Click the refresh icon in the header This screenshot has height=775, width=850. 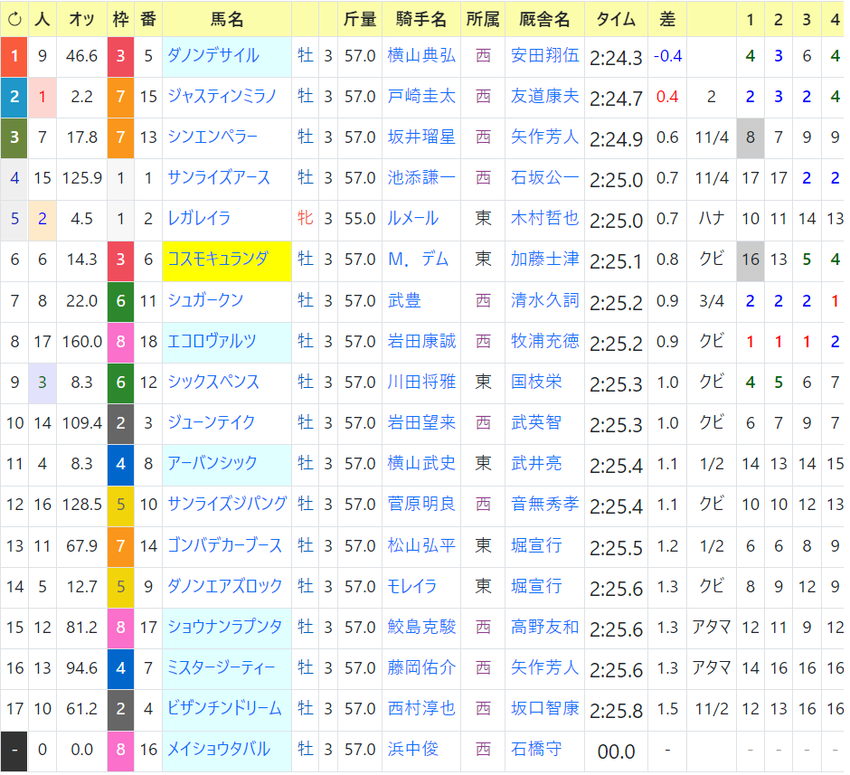click(x=15, y=20)
